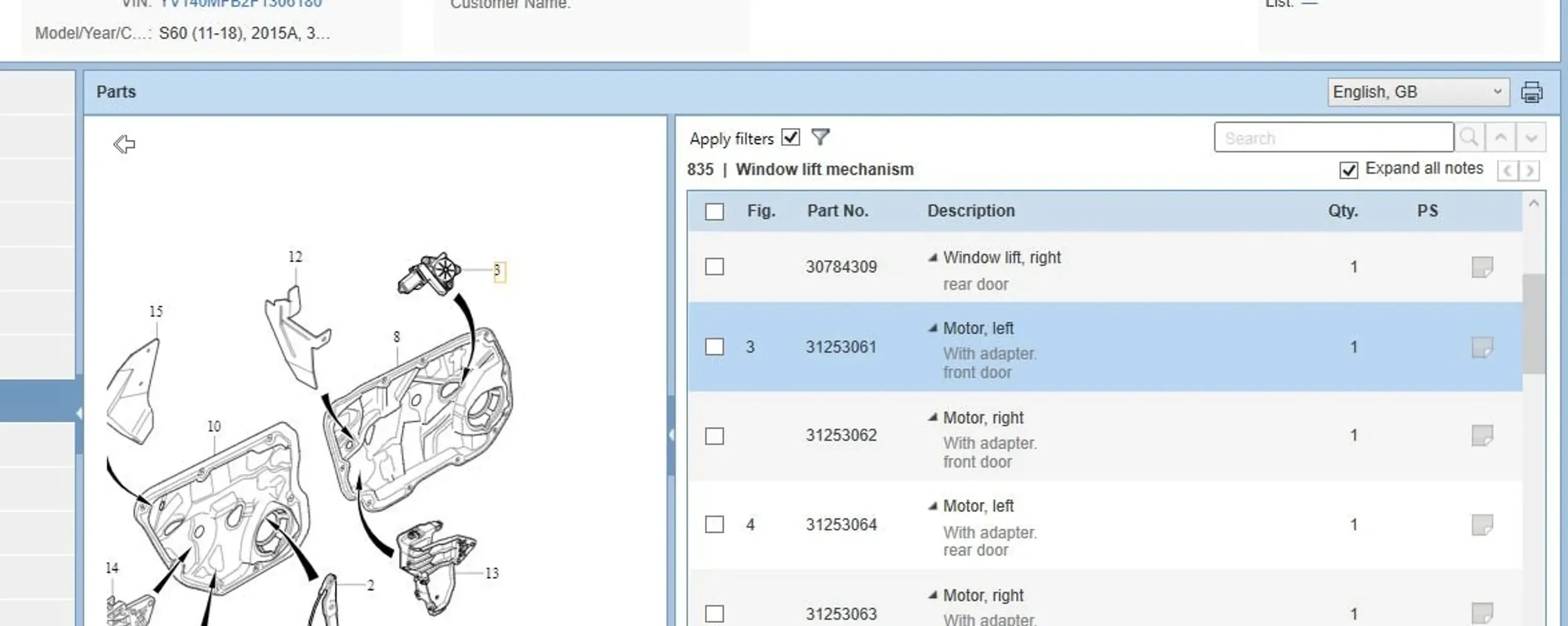Collapse Window lift, right note triangle

[933, 257]
